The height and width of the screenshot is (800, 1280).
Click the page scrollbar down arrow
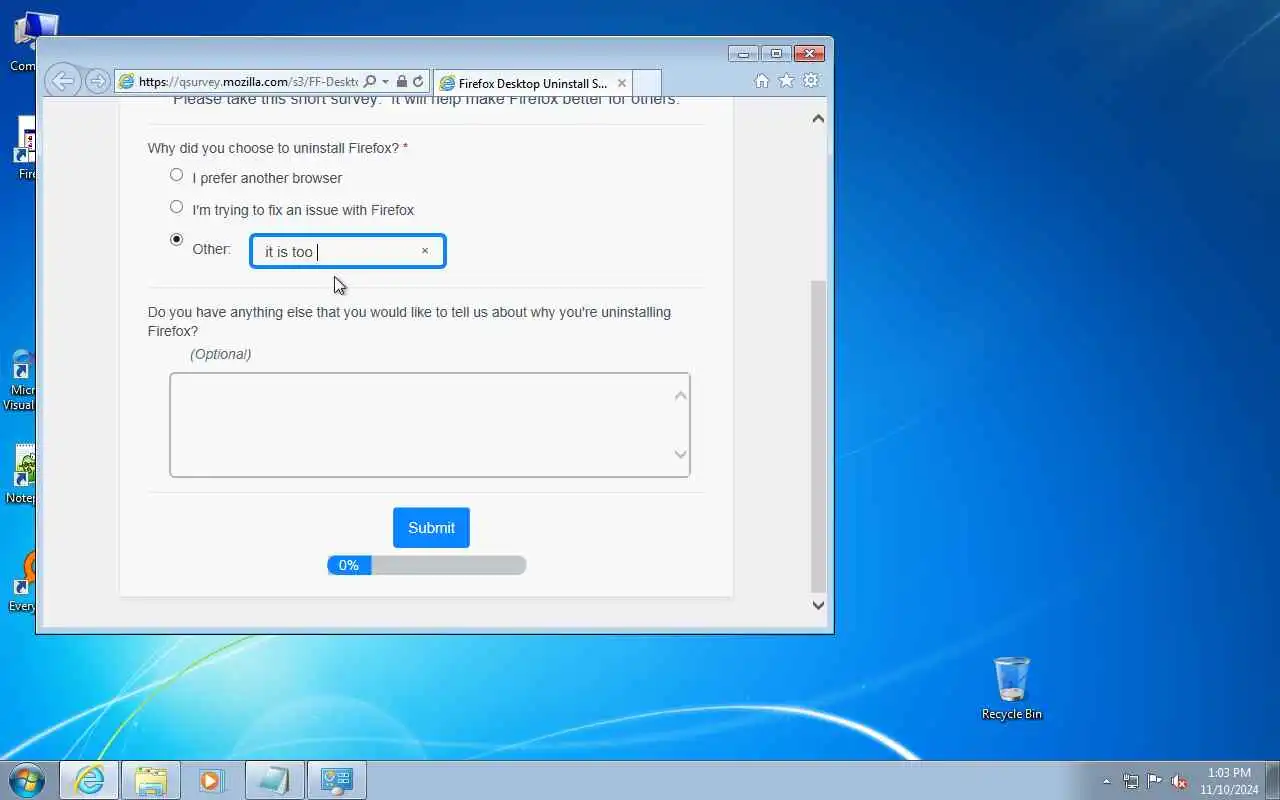(818, 604)
